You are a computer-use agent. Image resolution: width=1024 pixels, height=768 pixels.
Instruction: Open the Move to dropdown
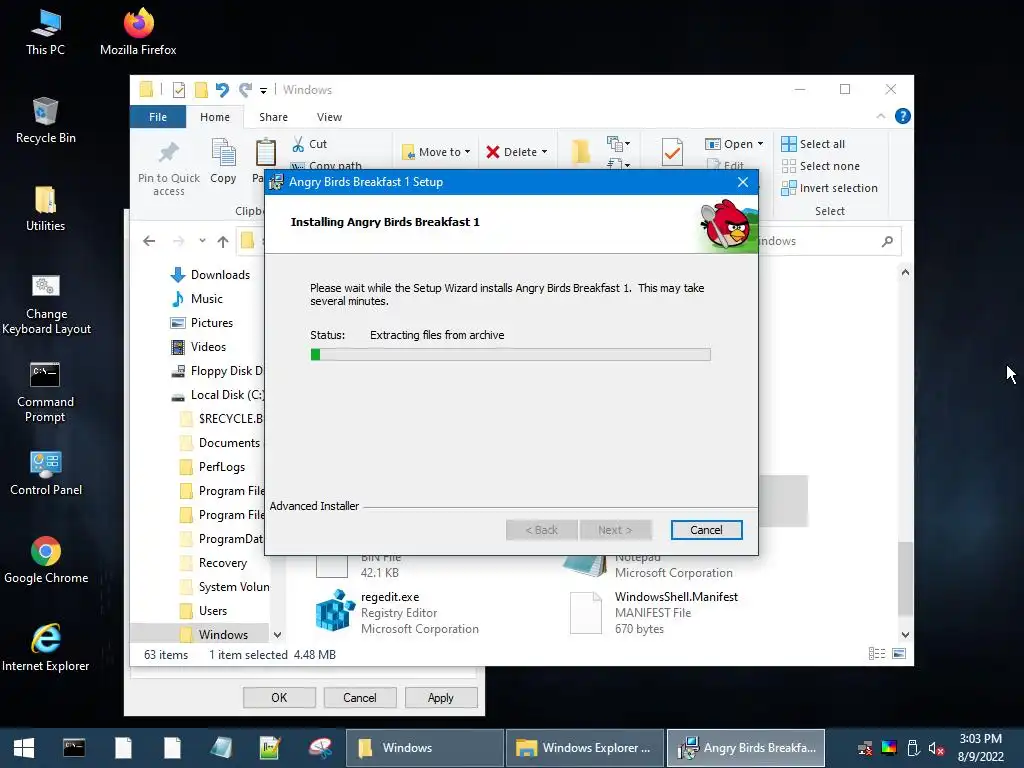(x=436, y=152)
